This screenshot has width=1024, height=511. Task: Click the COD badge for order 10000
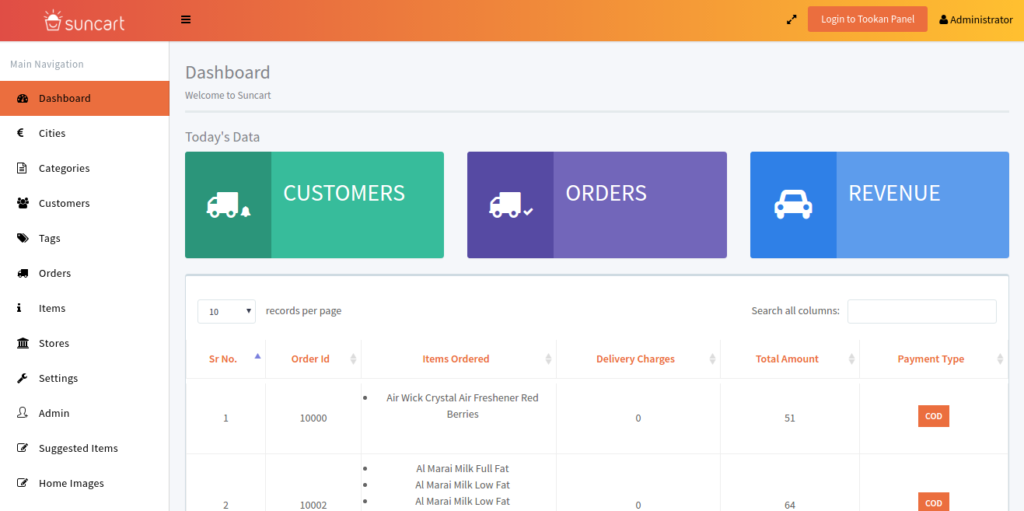(x=933, y=417)
